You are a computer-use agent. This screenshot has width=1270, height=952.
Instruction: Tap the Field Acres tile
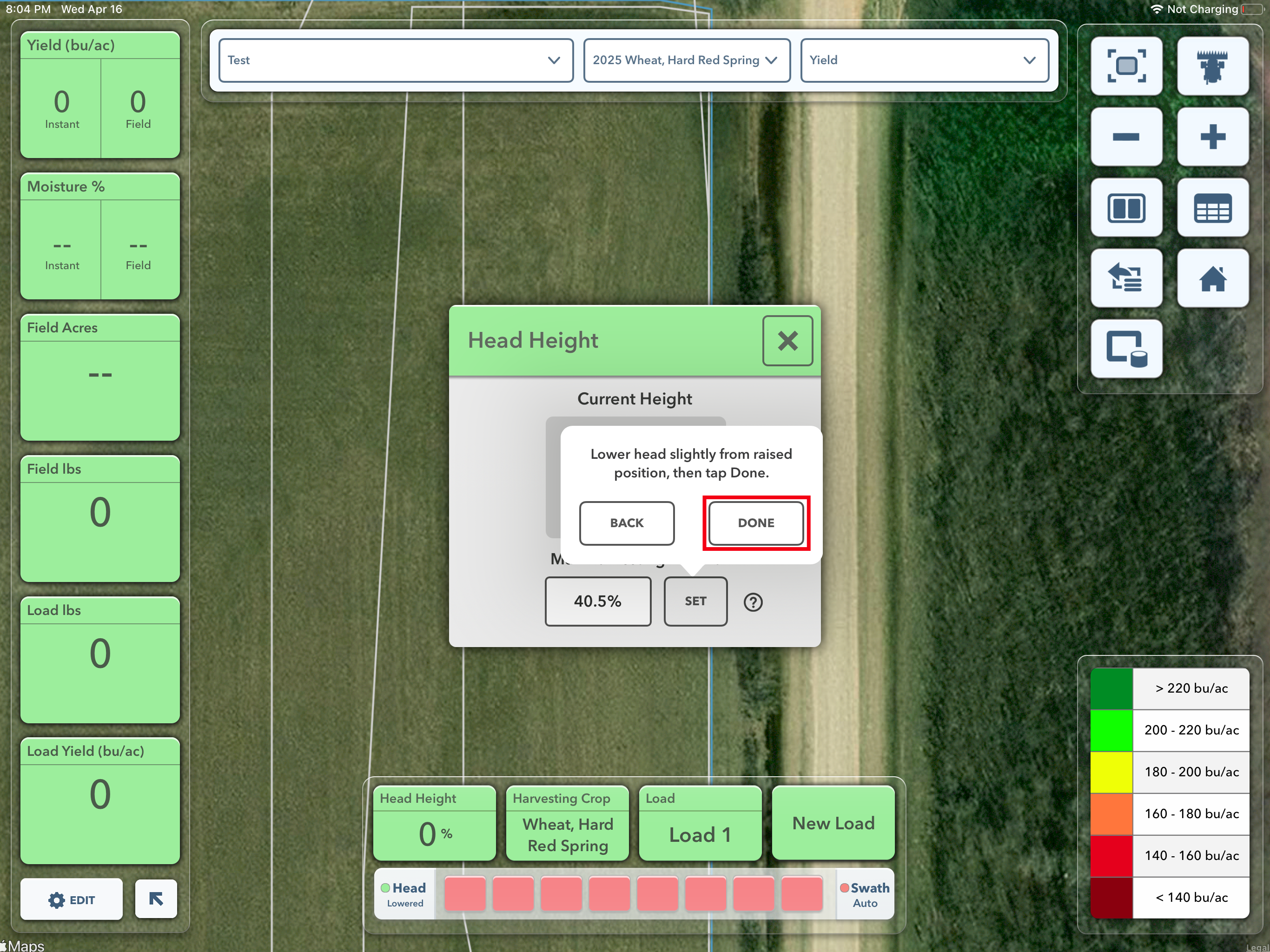tap(100, 377)
